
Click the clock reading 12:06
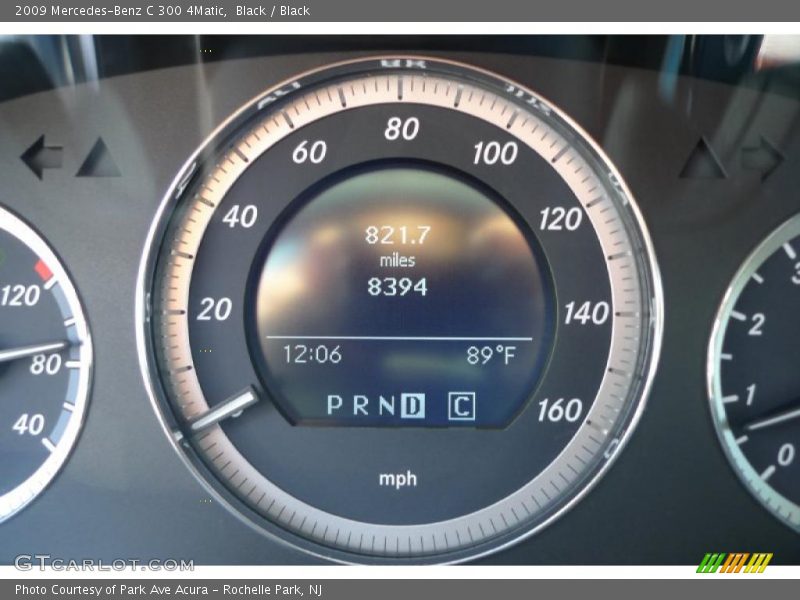pyautogui.click(x=312, y=354)
